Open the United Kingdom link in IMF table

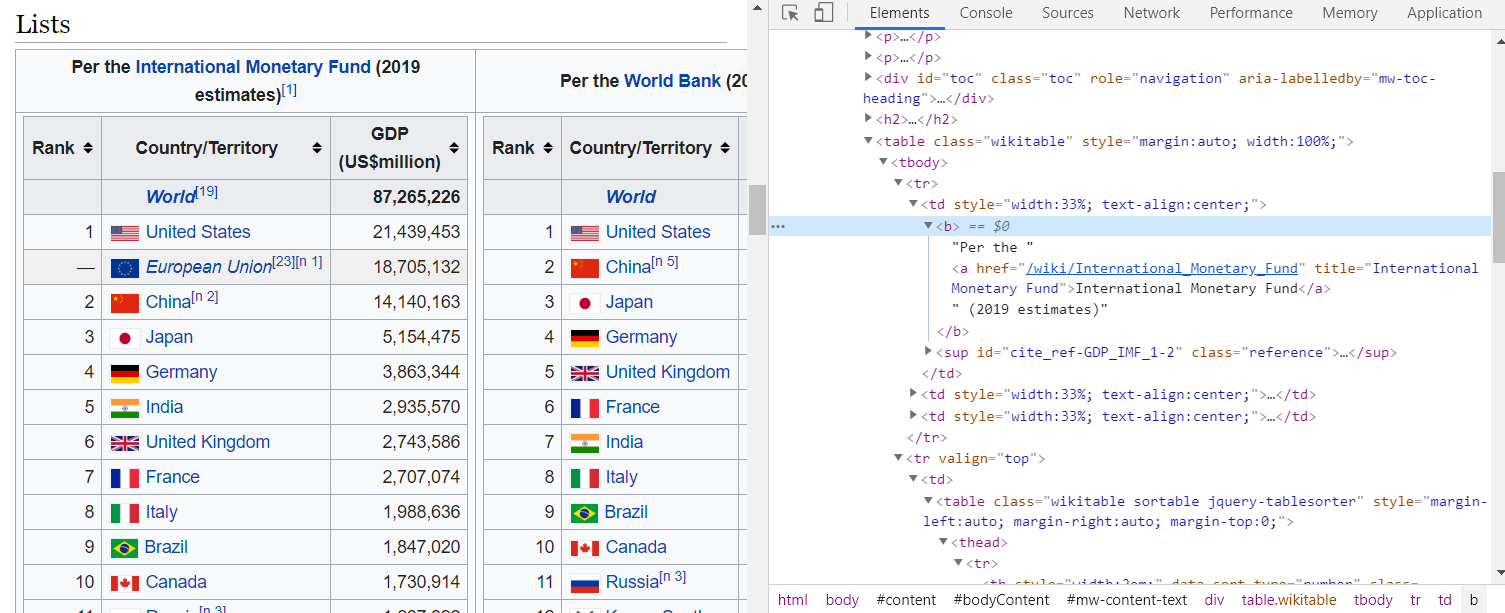[208, 442]
